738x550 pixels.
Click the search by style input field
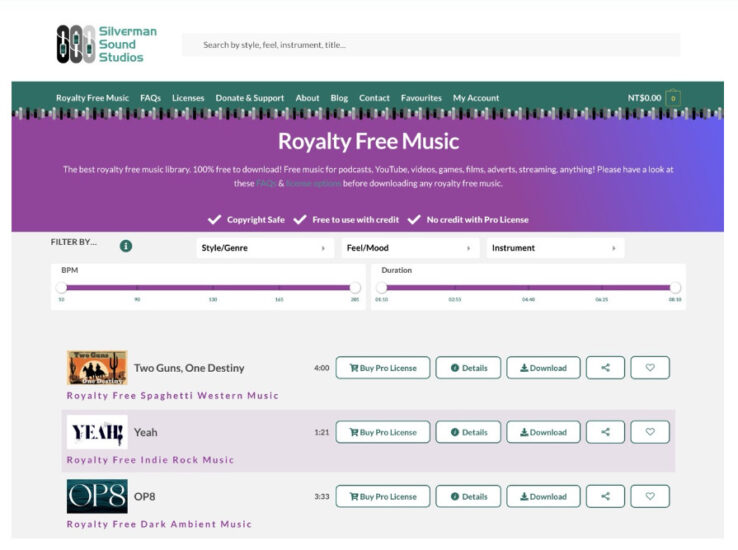[x=430, y=45]
